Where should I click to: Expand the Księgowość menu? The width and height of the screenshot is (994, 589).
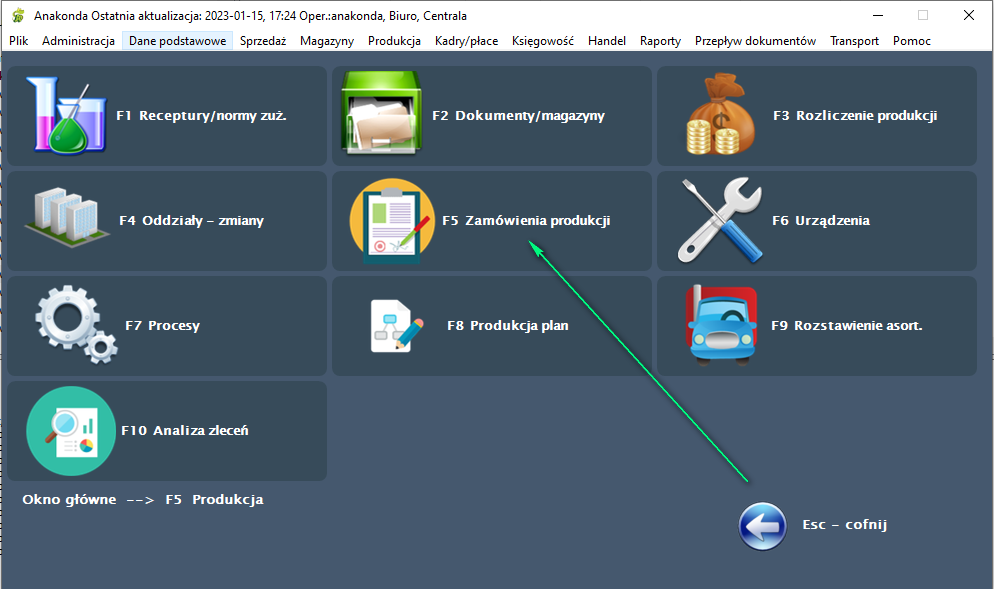click(x=542, y=41)
